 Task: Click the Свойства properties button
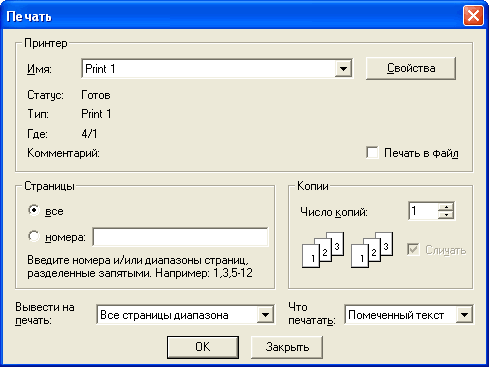(411, 68)
